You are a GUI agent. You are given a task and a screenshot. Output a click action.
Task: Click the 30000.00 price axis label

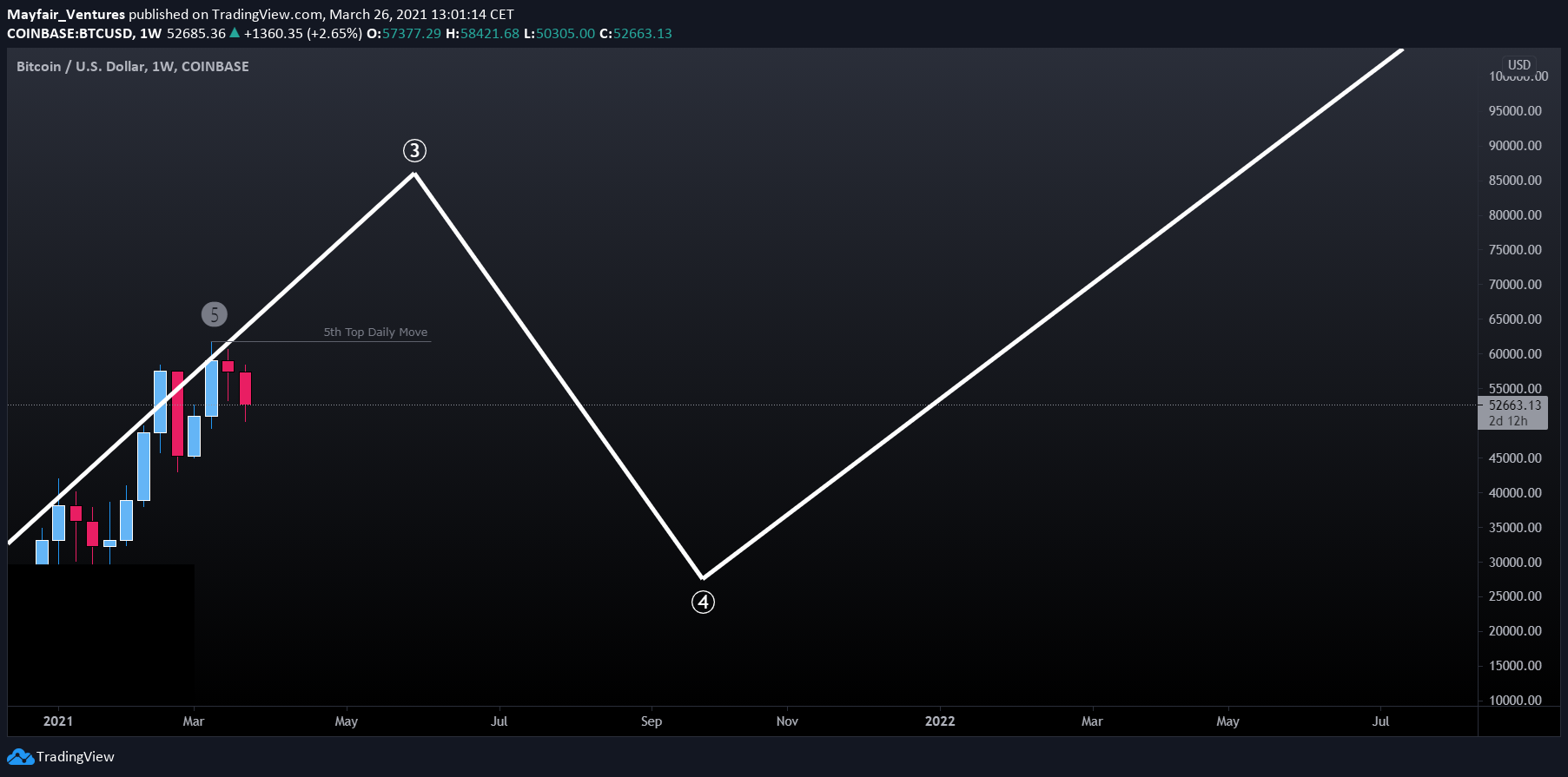[1515, 563]
